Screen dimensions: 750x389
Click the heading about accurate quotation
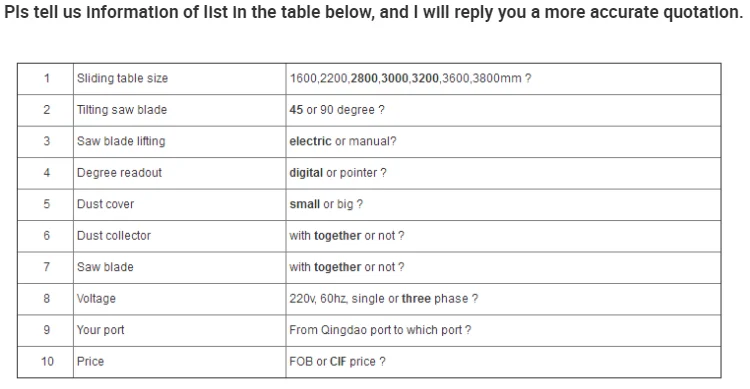374,13
